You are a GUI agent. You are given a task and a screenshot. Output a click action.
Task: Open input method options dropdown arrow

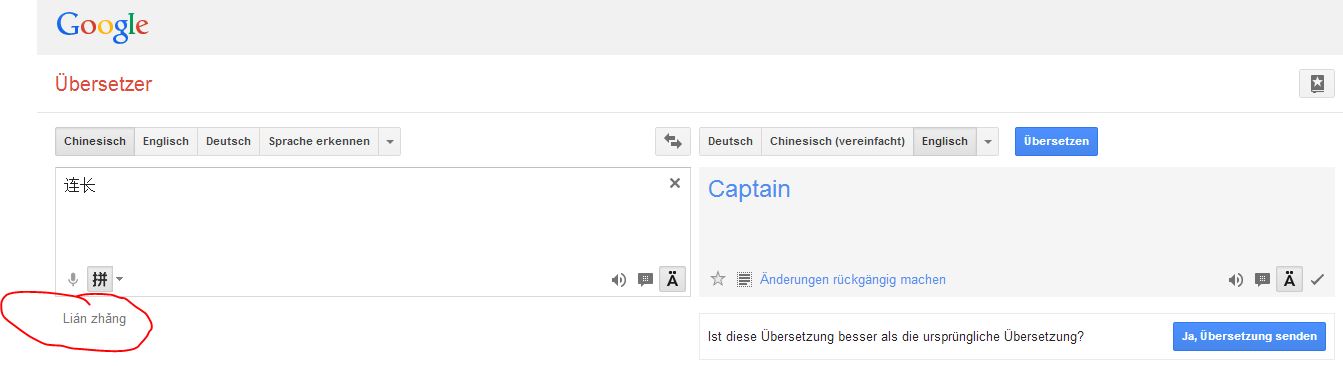120,279
